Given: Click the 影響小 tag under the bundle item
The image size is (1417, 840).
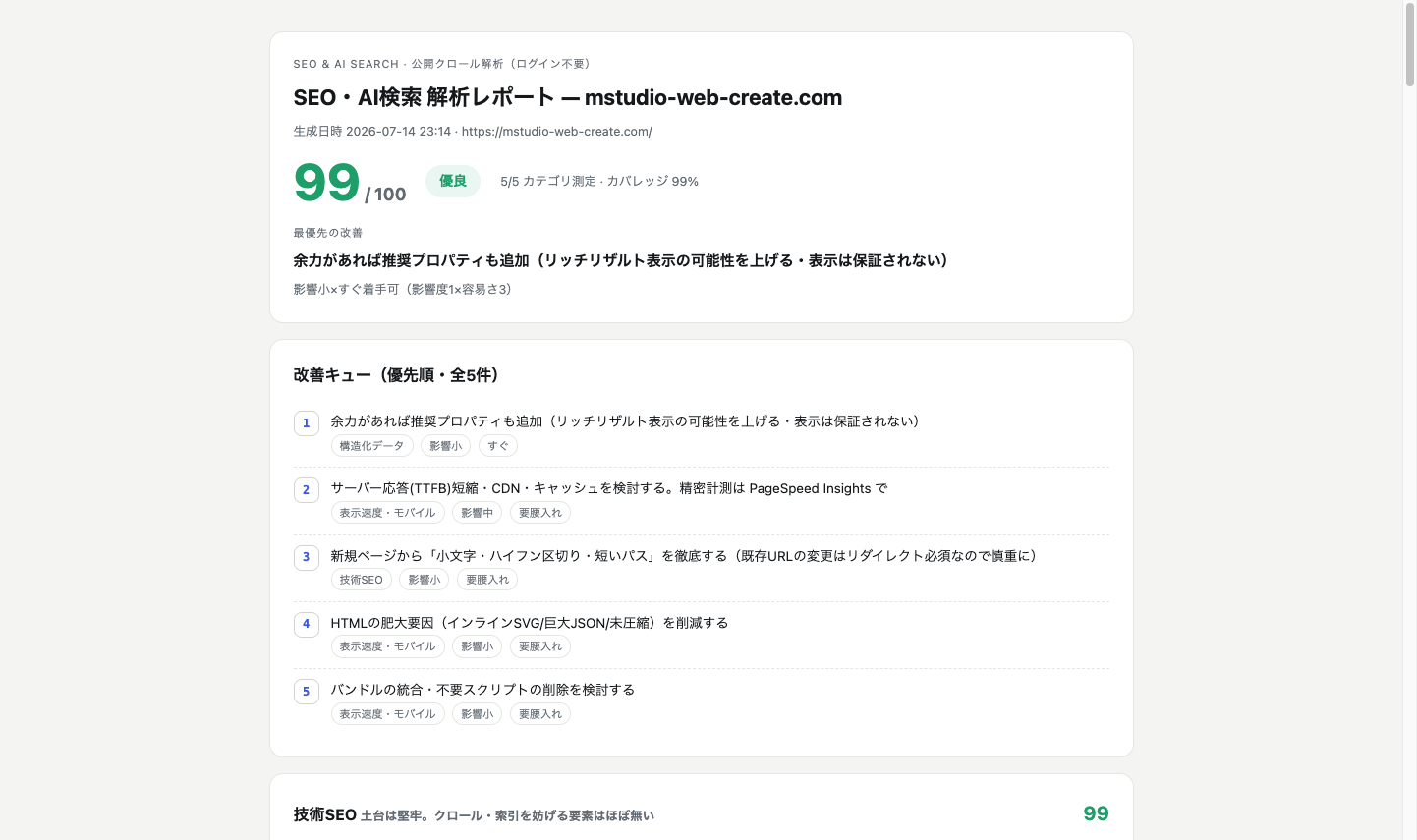Looking at the screenshot, I should coord(478,714).
